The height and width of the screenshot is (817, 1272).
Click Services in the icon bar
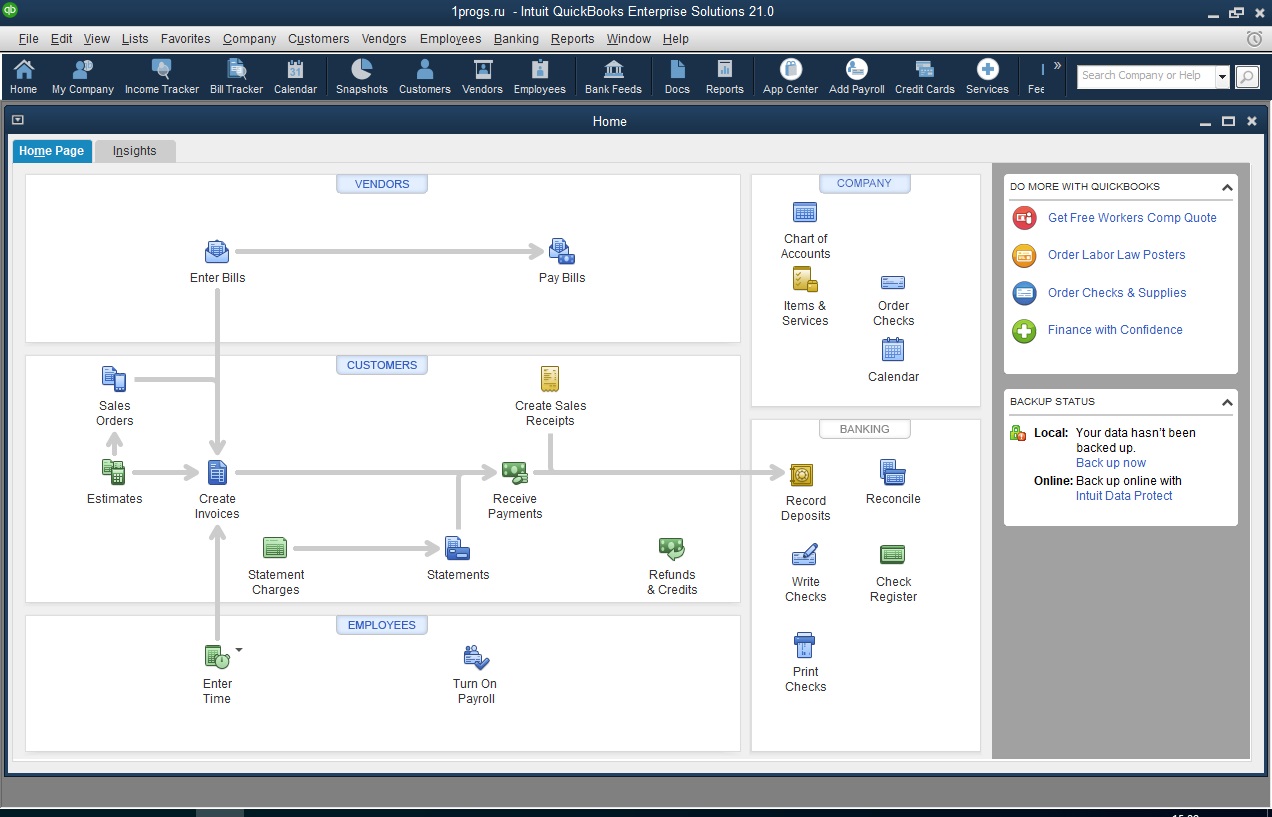click(988, 77)
